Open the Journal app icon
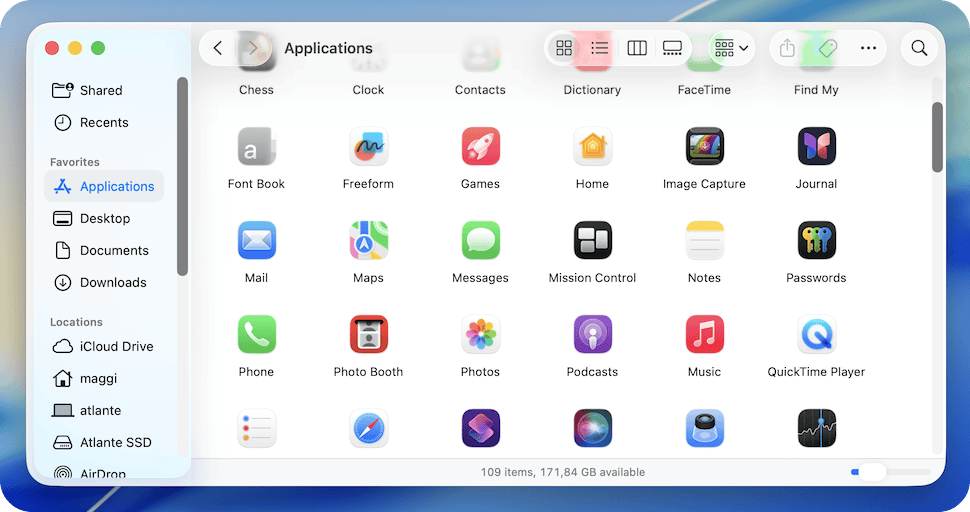 pyautogui.click(x=816, y=147)
